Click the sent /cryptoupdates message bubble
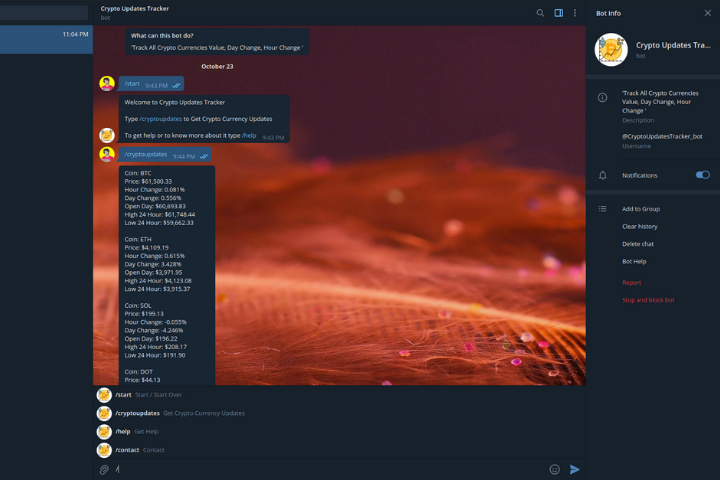 point(165,154)
